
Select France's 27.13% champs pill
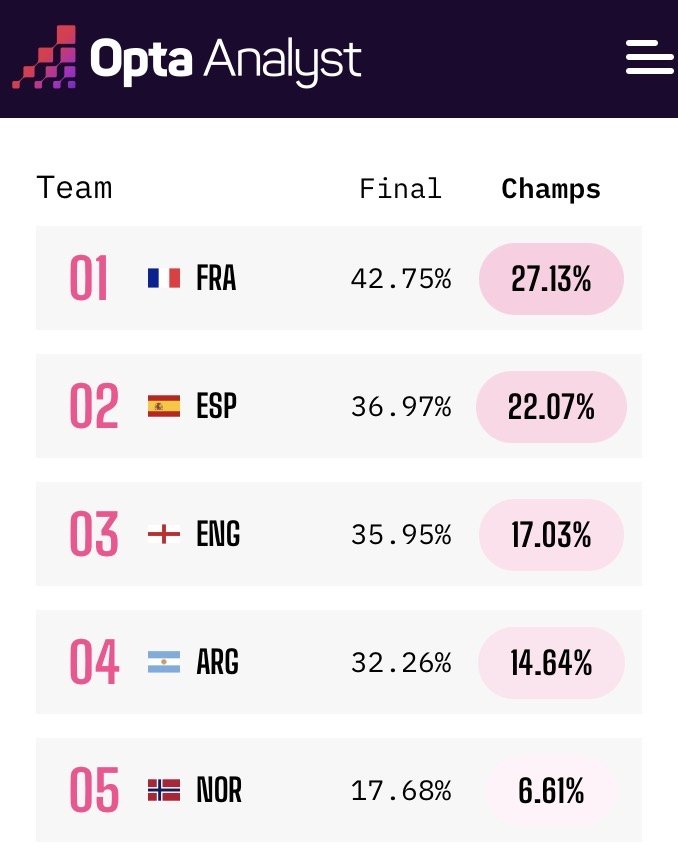(551, 278)
